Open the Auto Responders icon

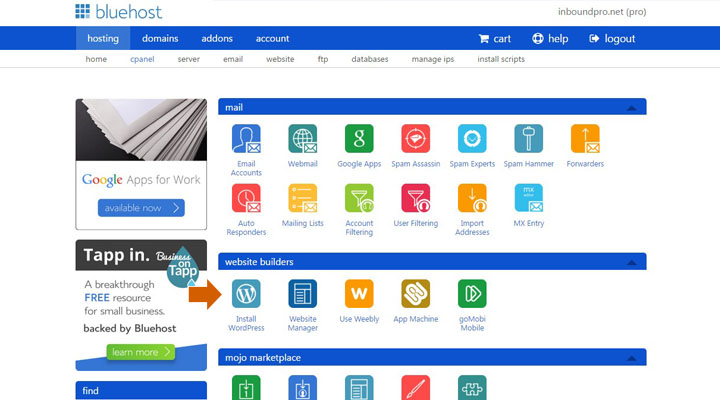246,198
